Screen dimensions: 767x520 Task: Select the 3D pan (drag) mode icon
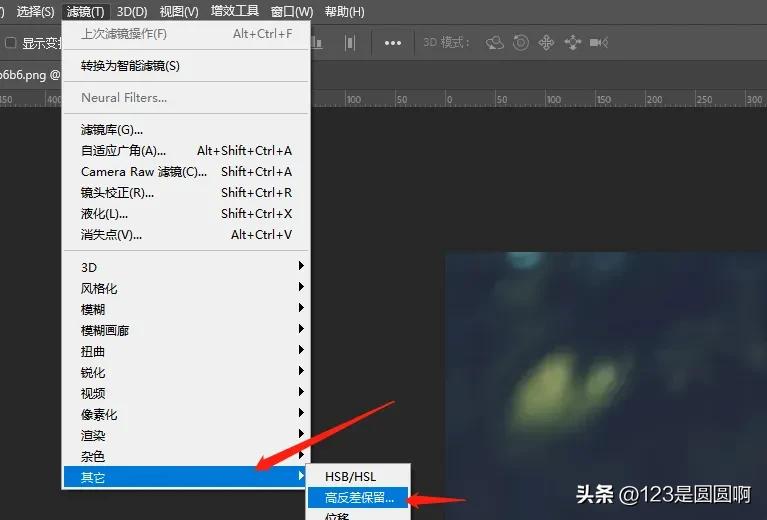(x=546, y=43)
